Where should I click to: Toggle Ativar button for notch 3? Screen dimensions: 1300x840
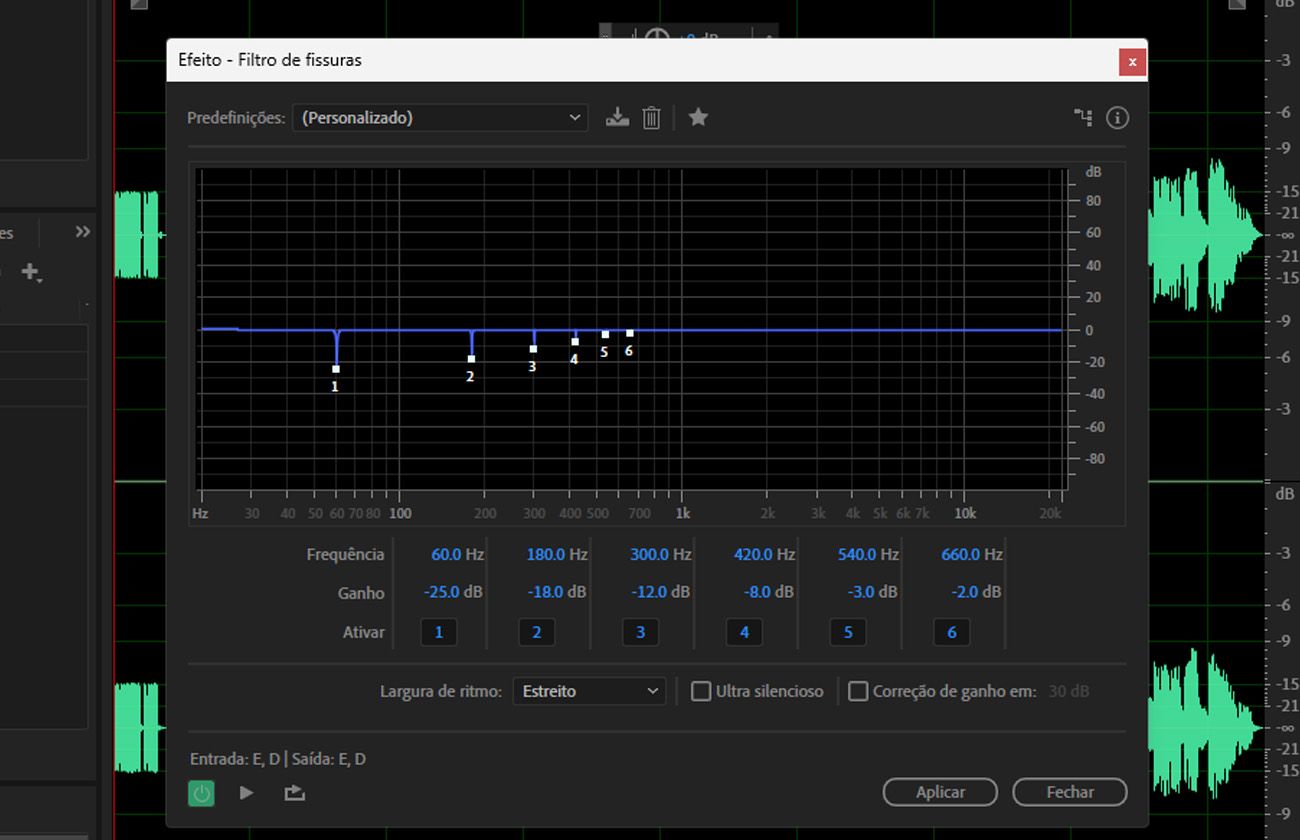640,632
